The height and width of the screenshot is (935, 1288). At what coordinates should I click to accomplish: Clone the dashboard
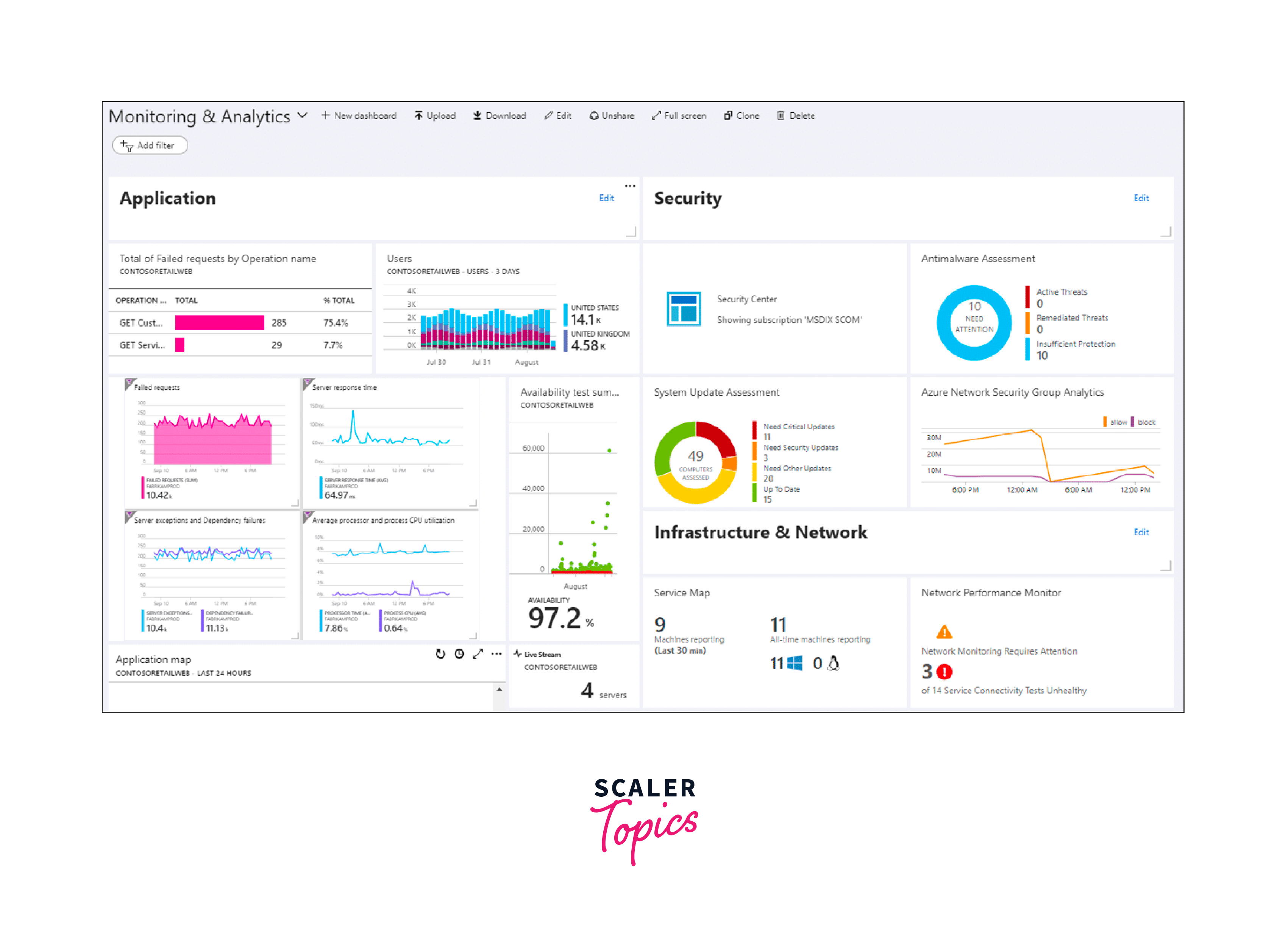(x=741, y=116)
